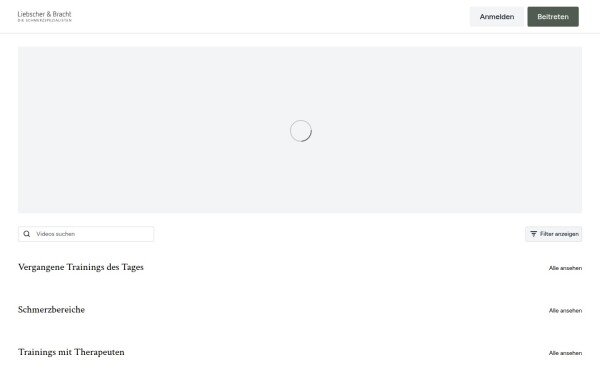Click the 'Videos suchen' placeholder text

point(55,234)
